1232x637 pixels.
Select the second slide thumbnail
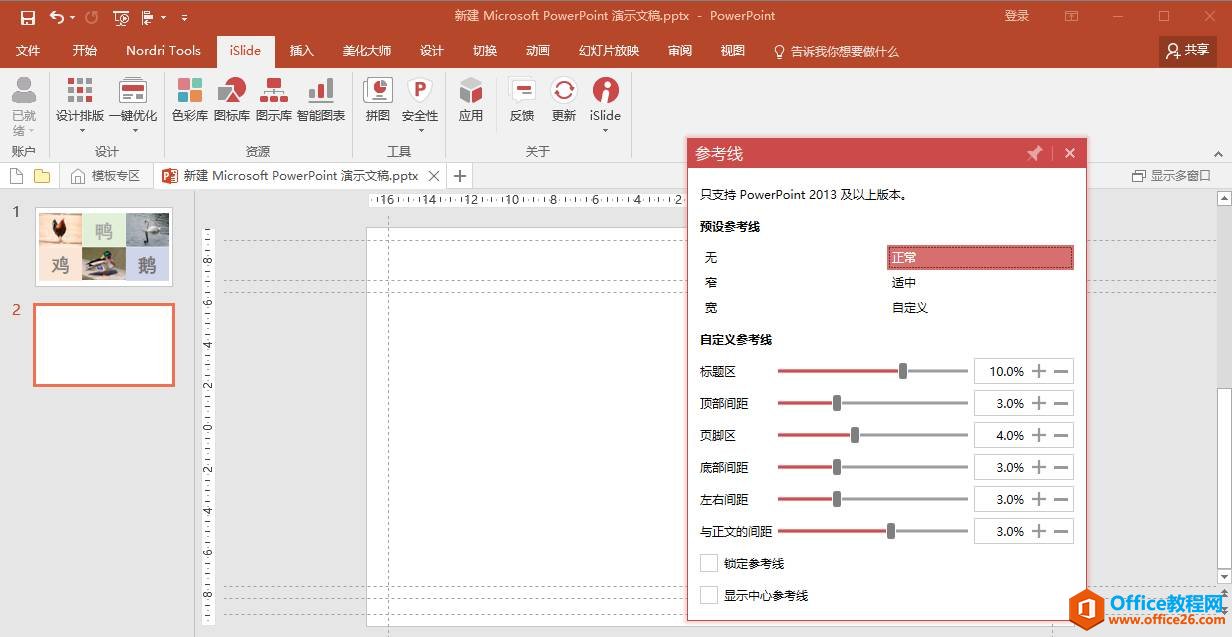point(104,344)
